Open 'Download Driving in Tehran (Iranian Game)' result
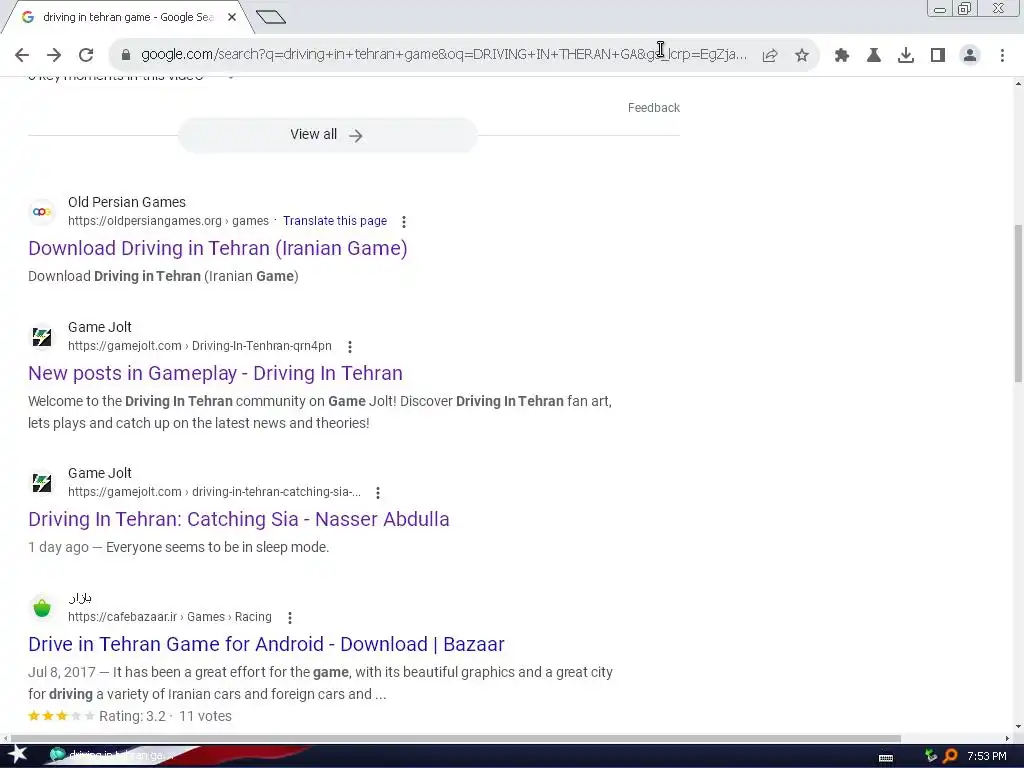The width and height of the screenshot is (1024, 768). click(217, 248)
